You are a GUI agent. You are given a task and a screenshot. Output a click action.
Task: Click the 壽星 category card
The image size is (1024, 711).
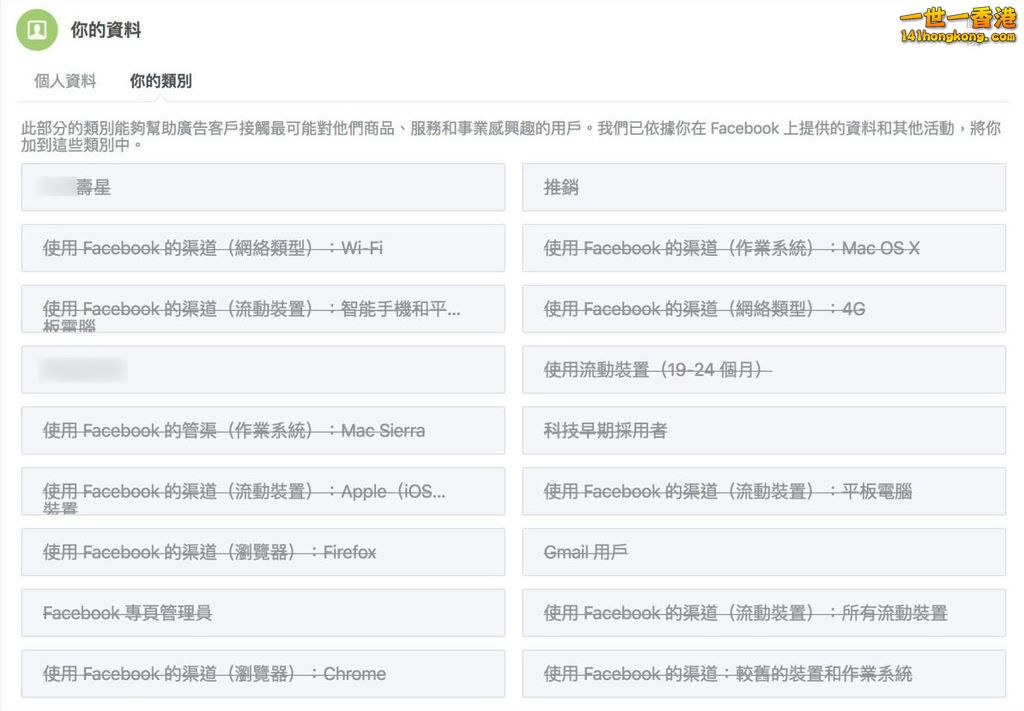click(263, 187)
